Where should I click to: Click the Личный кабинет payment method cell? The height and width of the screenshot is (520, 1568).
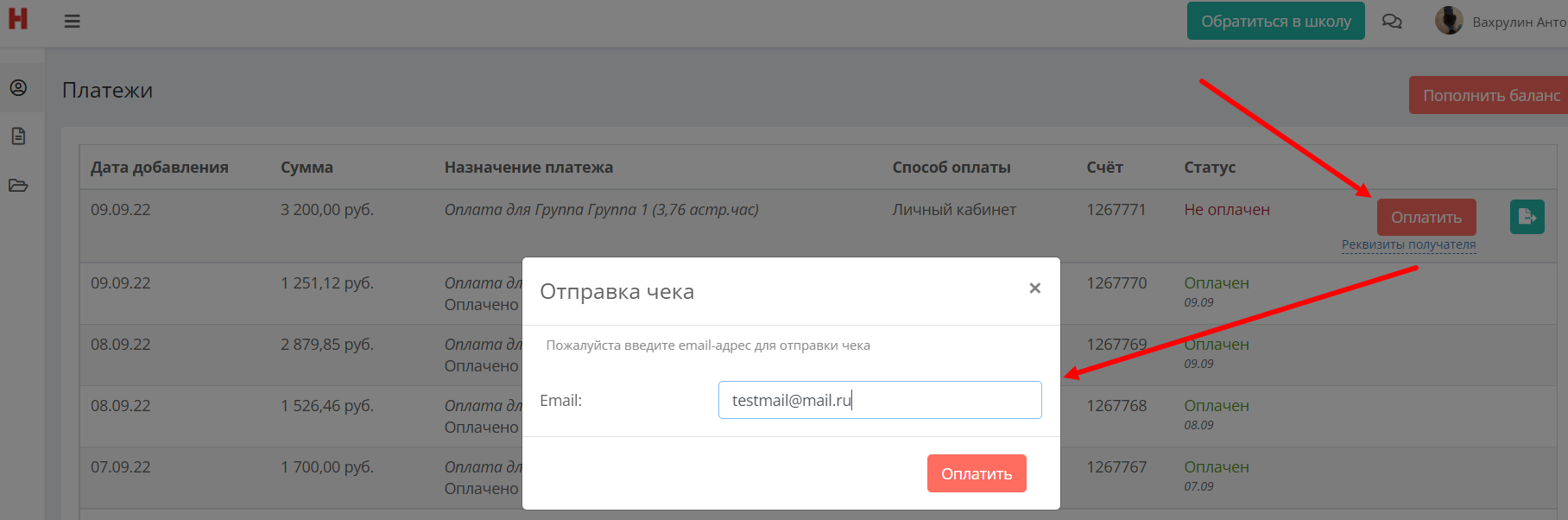(954, 209)
